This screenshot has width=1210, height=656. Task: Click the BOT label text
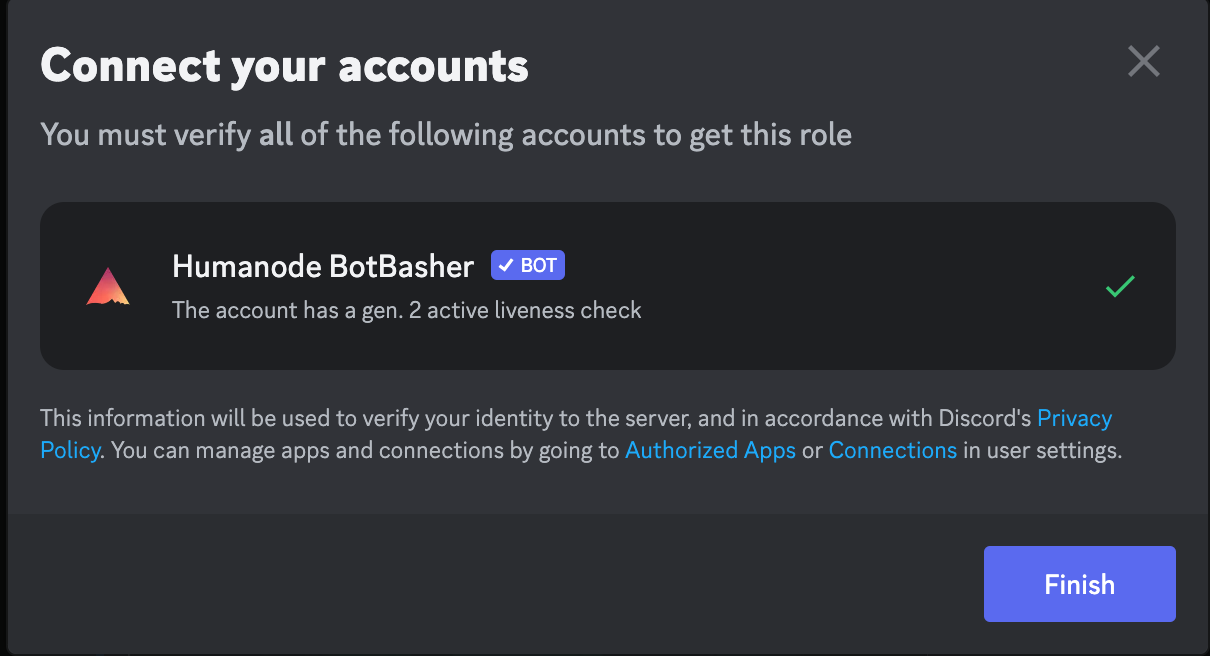[x=538, y=266]
